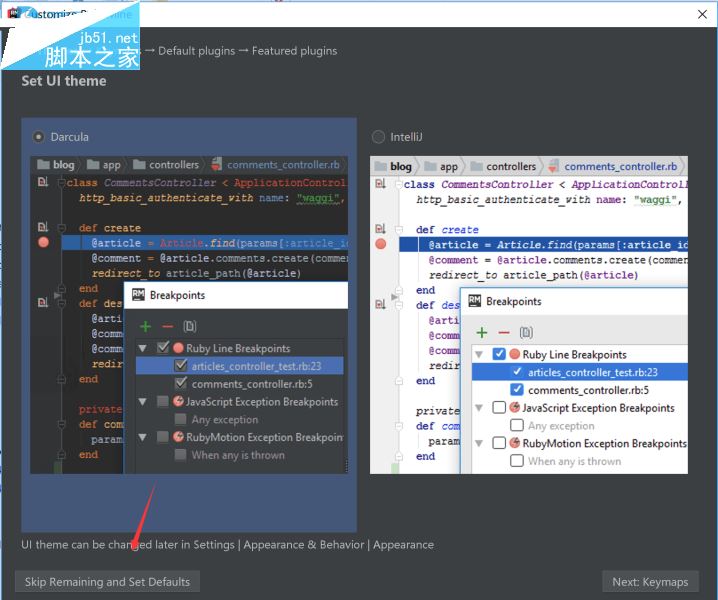
Task: Click the green plus add icon in IntelliJ preview
Action: coord(482,333)
